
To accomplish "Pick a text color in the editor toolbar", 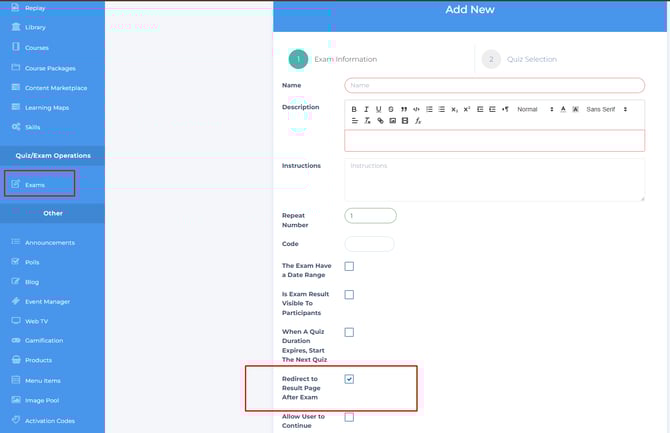I will pos(563,109).
